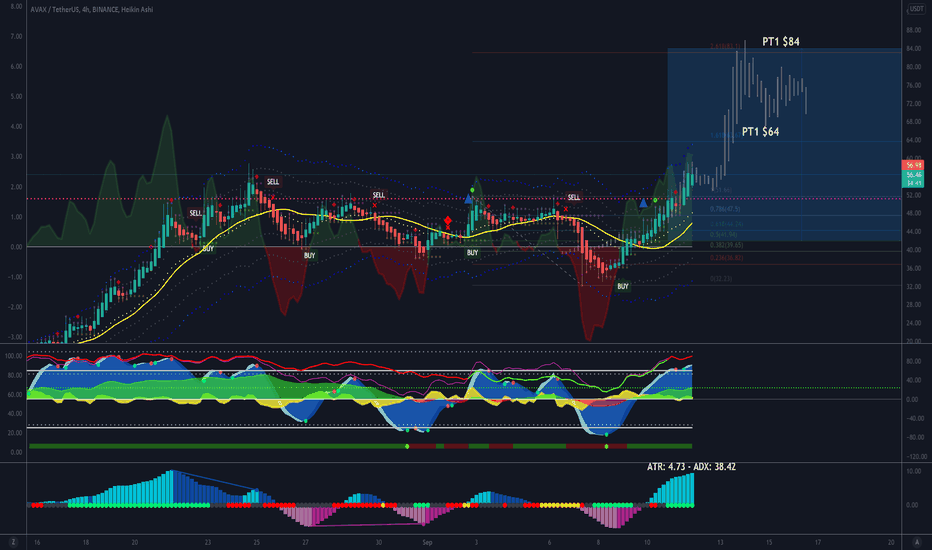Viewport: 932px width, 550px height.
Task: Select the red diamond signal marker near Sep 2
Action: tap(448, 221)
